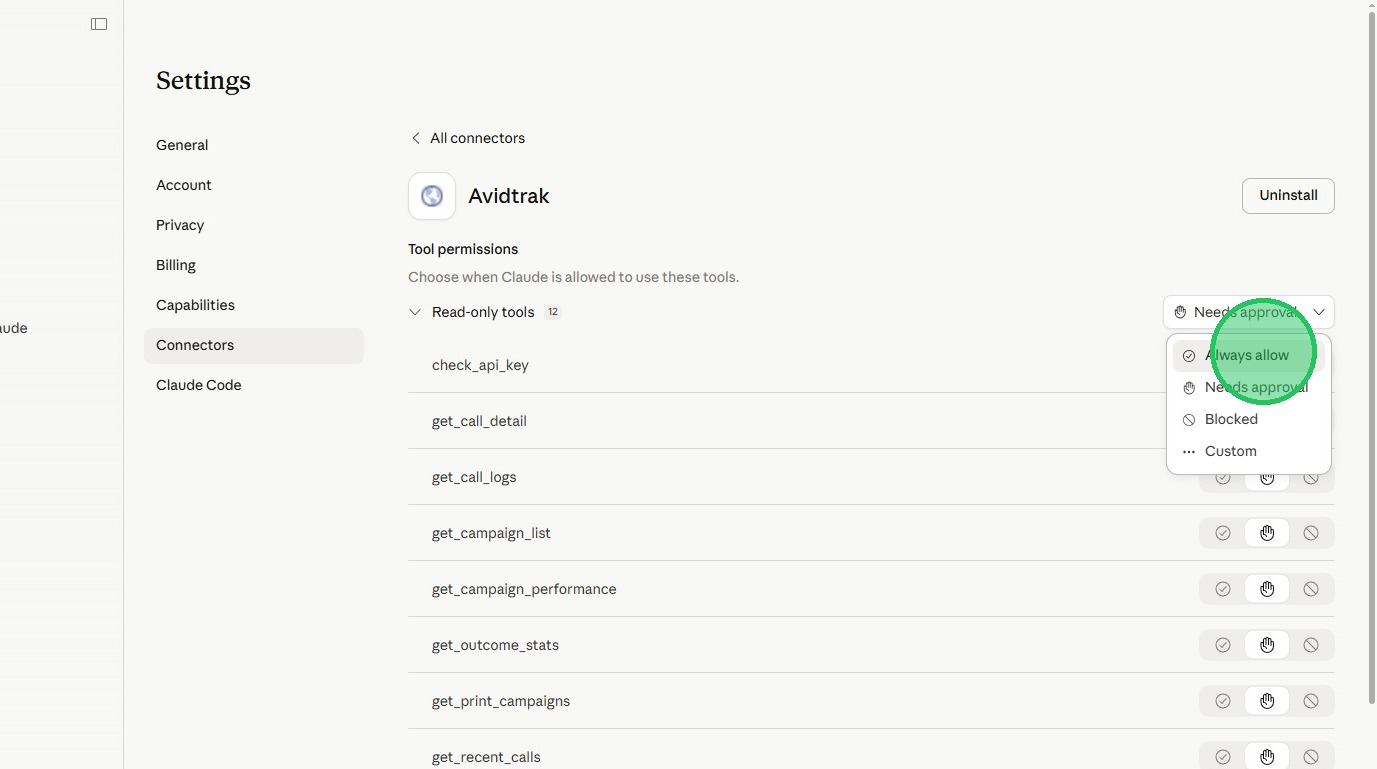This screenshot has width=1377, height=769.
Task: Set get_print_campaigns to needs approval
Action: point(1267,701)
